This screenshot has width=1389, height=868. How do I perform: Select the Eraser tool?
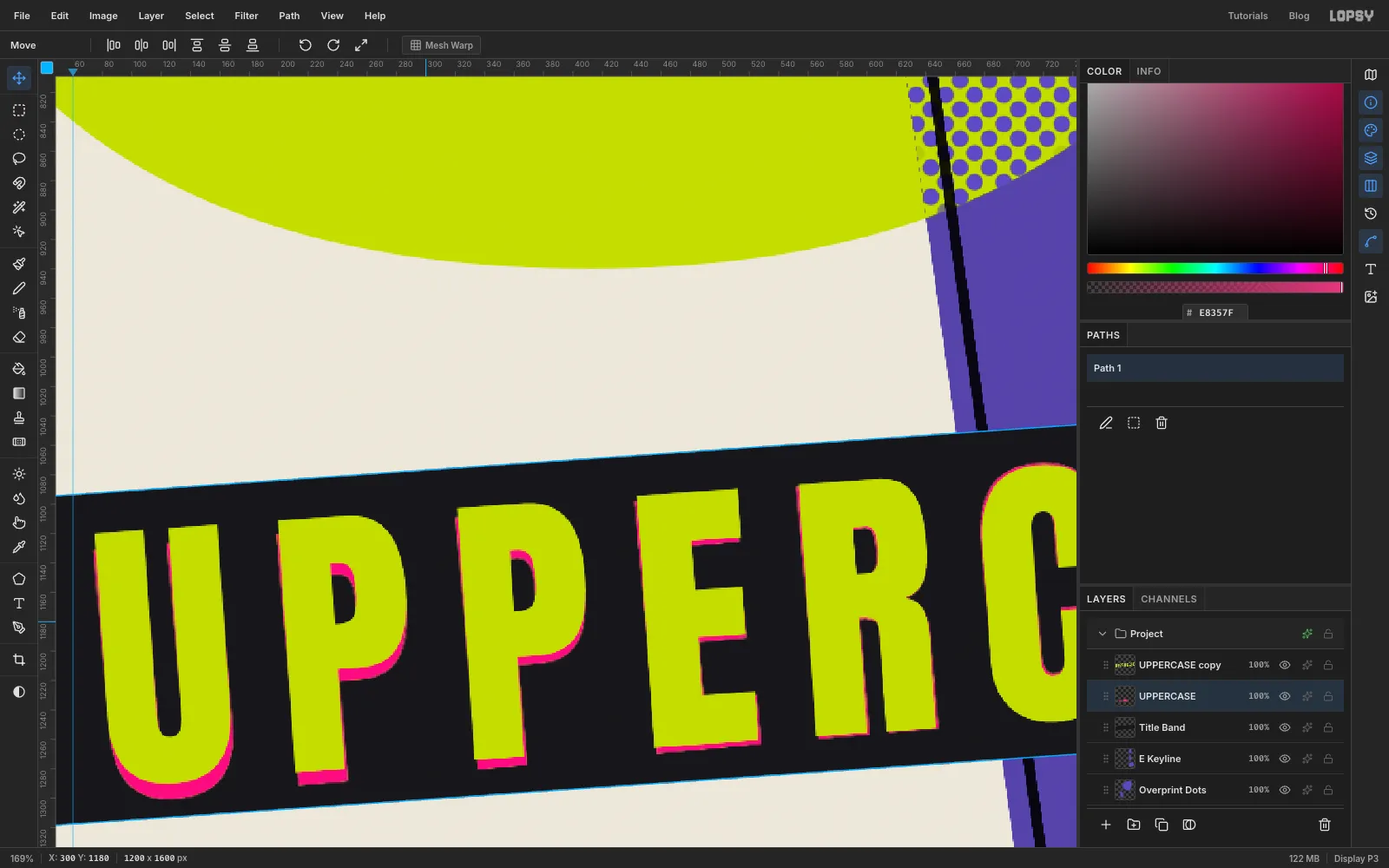(19, 337)
